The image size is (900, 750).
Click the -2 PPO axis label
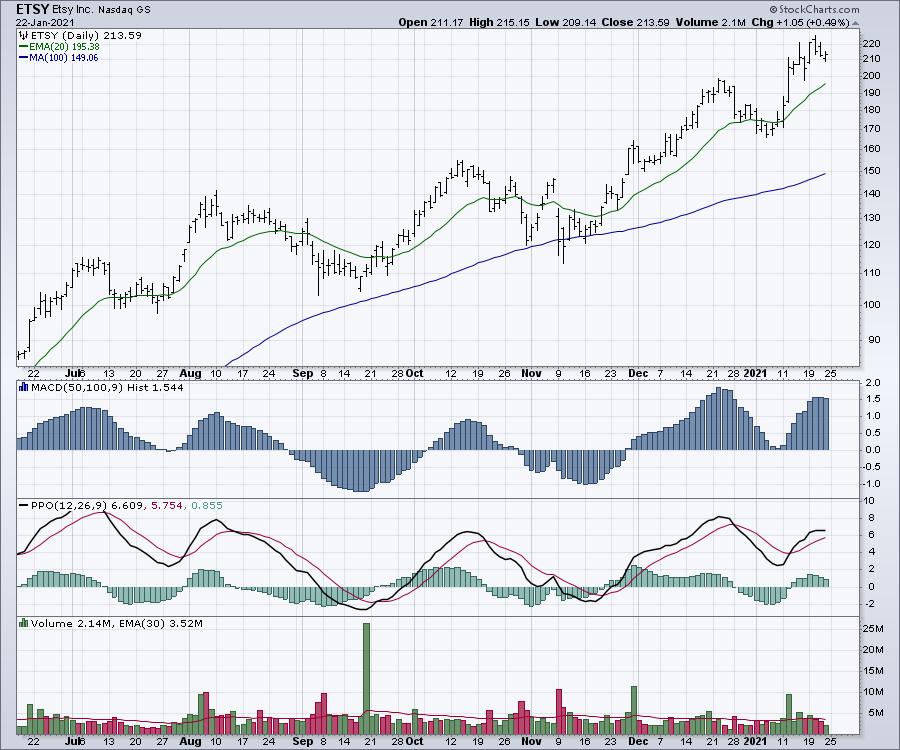click(870, 604)
